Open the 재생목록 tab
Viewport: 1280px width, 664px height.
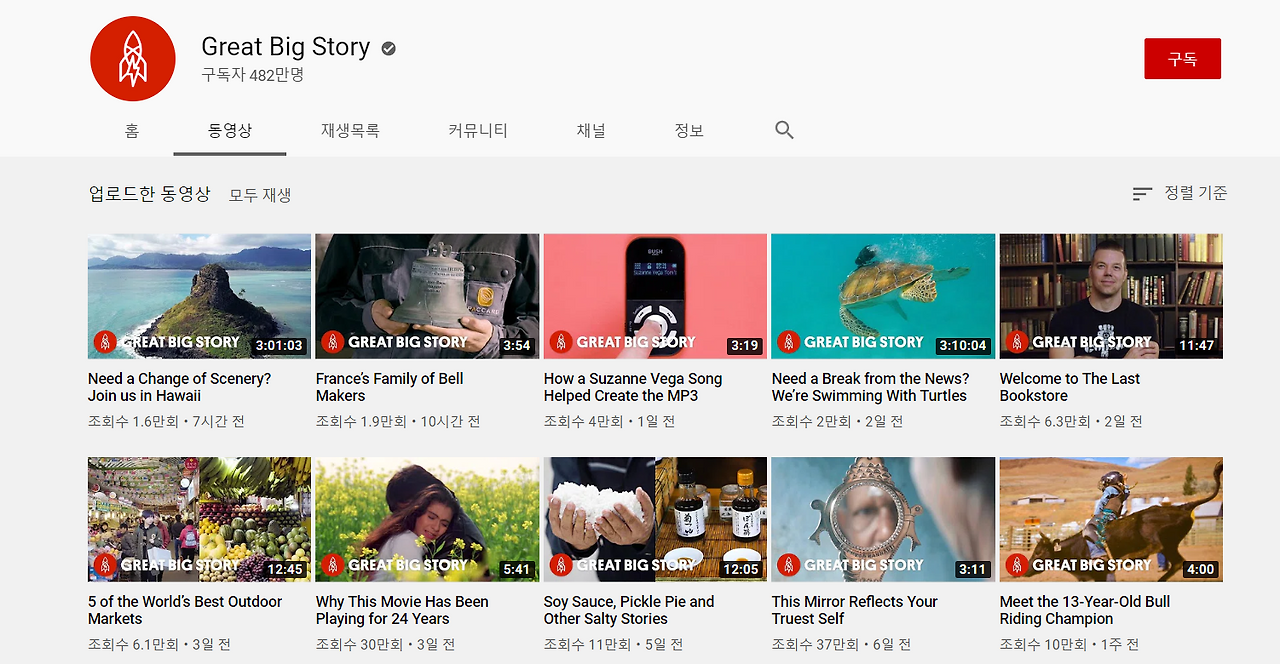point(350,130)
